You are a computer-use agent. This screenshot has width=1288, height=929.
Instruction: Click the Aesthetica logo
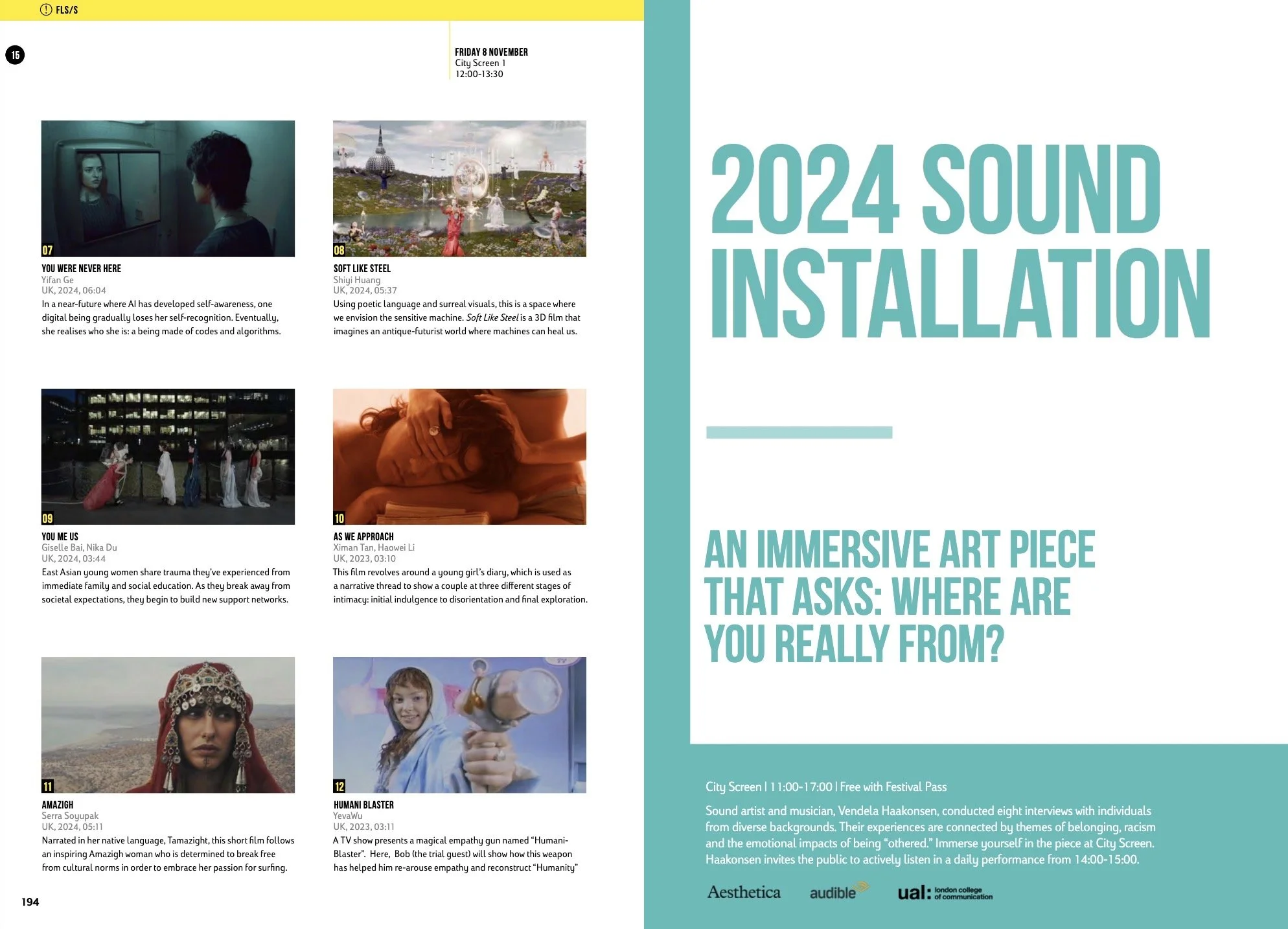pyautogui.click(x=744, y=893)
